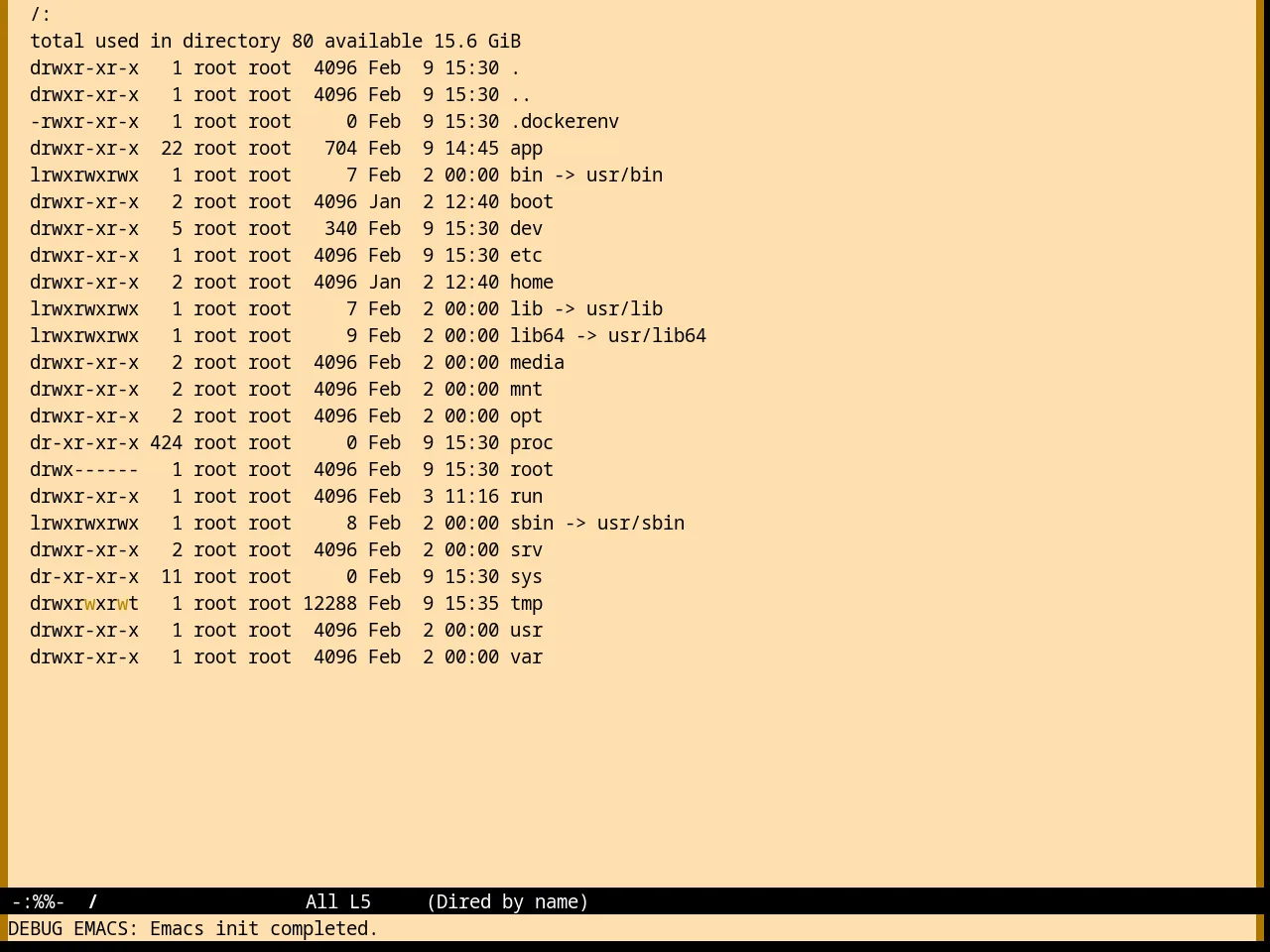Select the sys directory

526,576
